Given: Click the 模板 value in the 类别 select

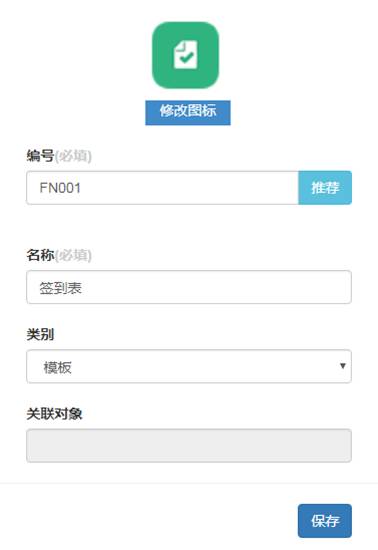Looking at the screenshot, I should tap(58, 368).
